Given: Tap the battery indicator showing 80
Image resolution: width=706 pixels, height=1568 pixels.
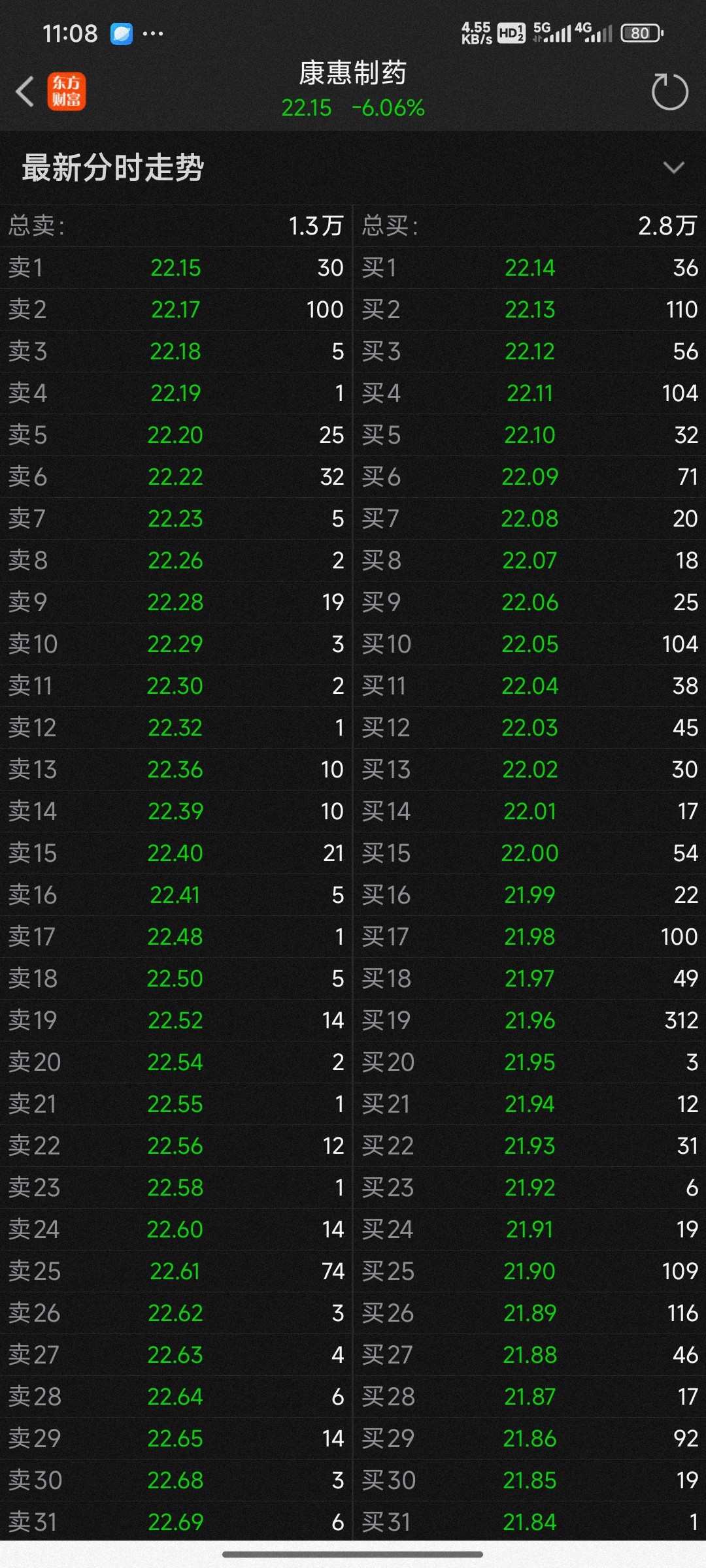Looking at the screenshot, I should [642, 33].
